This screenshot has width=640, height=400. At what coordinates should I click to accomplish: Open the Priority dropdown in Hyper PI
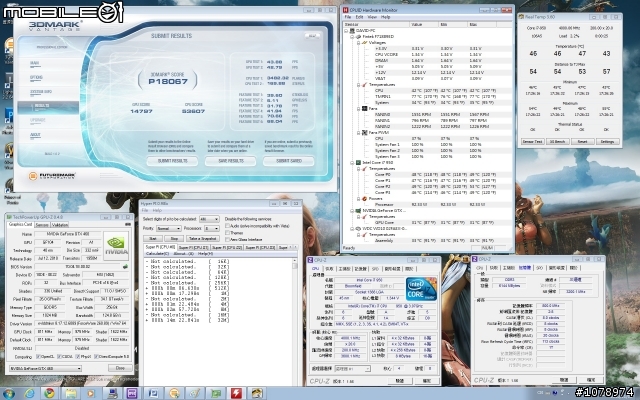coord(169,229)
